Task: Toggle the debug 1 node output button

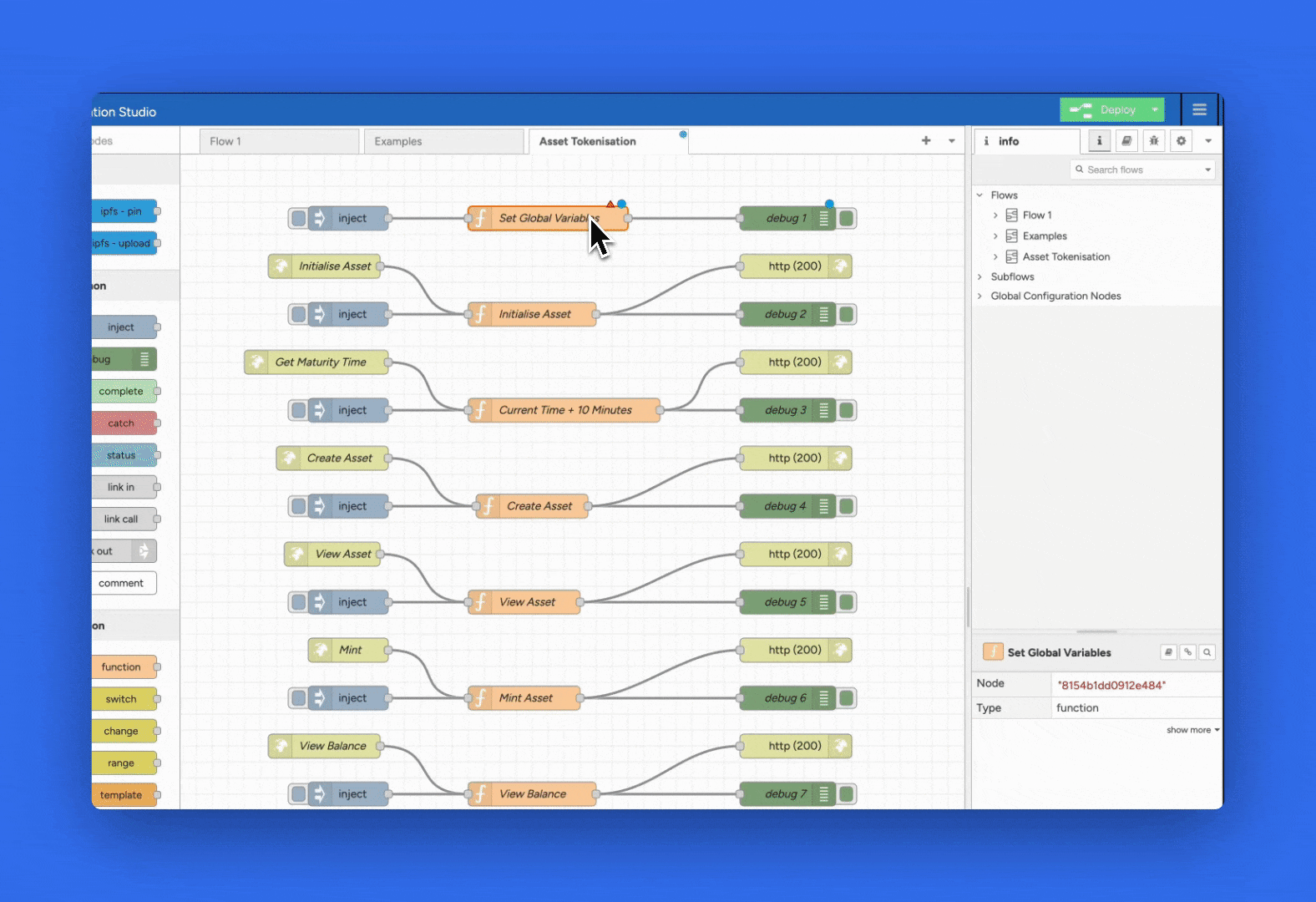Action: click(x=847, y=219)
